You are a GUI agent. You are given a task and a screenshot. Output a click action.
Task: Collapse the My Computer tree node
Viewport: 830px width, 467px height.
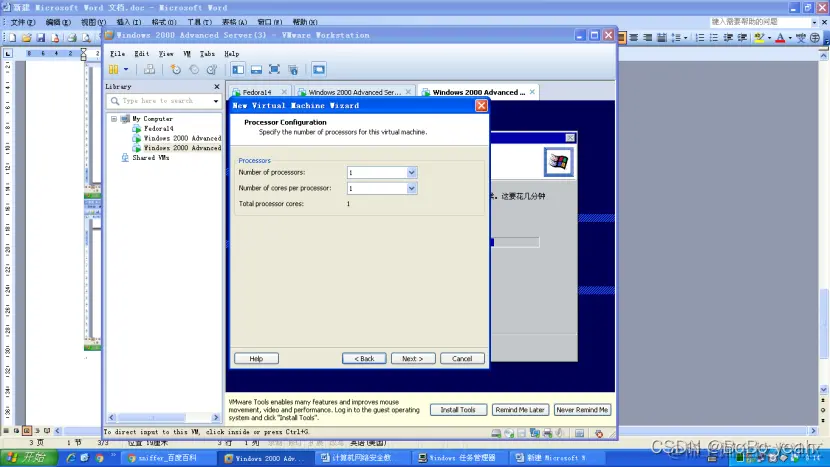click(x=114, y=119)
